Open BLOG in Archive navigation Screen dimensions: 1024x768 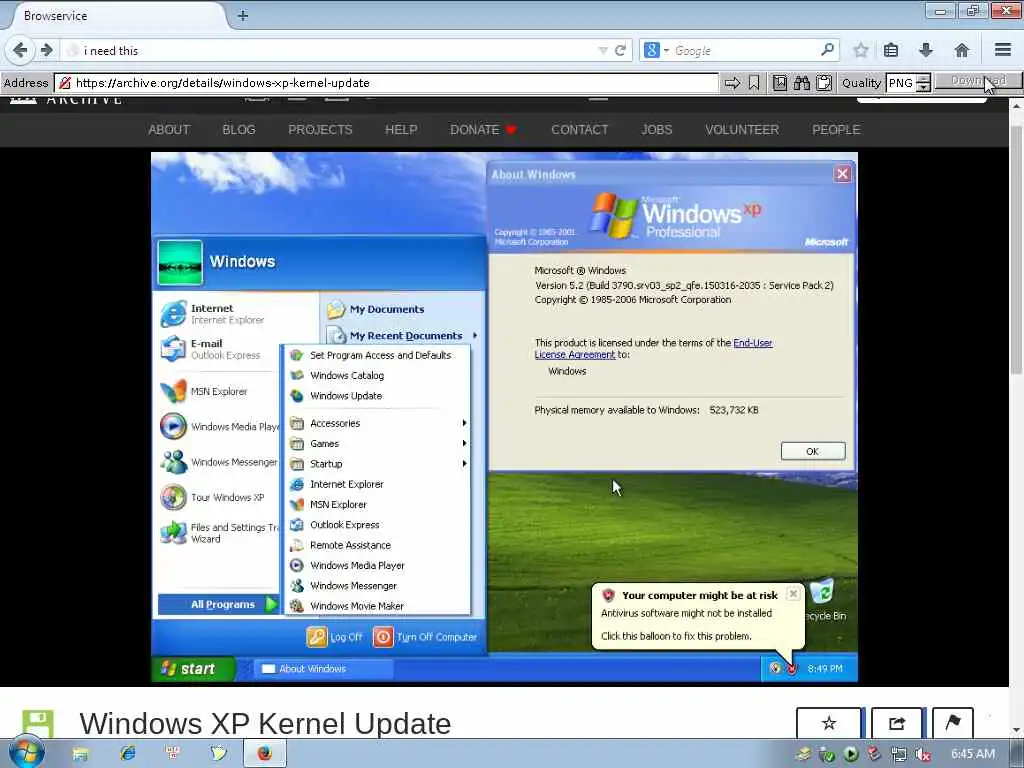click(238, 129)
